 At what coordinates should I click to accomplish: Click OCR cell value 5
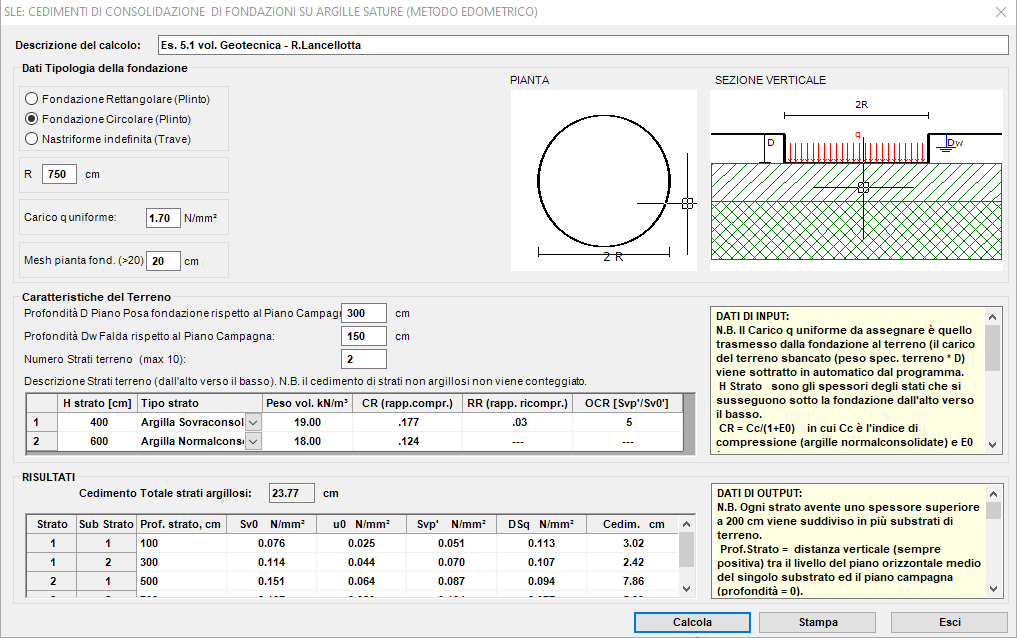[x=628, y=423]
